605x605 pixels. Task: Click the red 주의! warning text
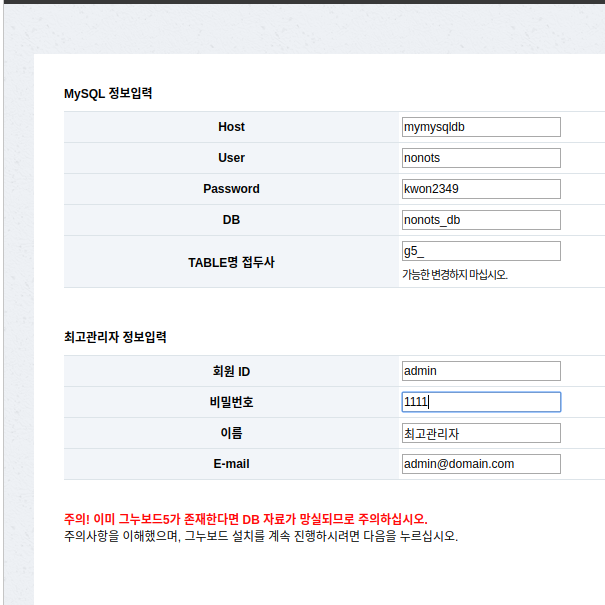point(245,519)
